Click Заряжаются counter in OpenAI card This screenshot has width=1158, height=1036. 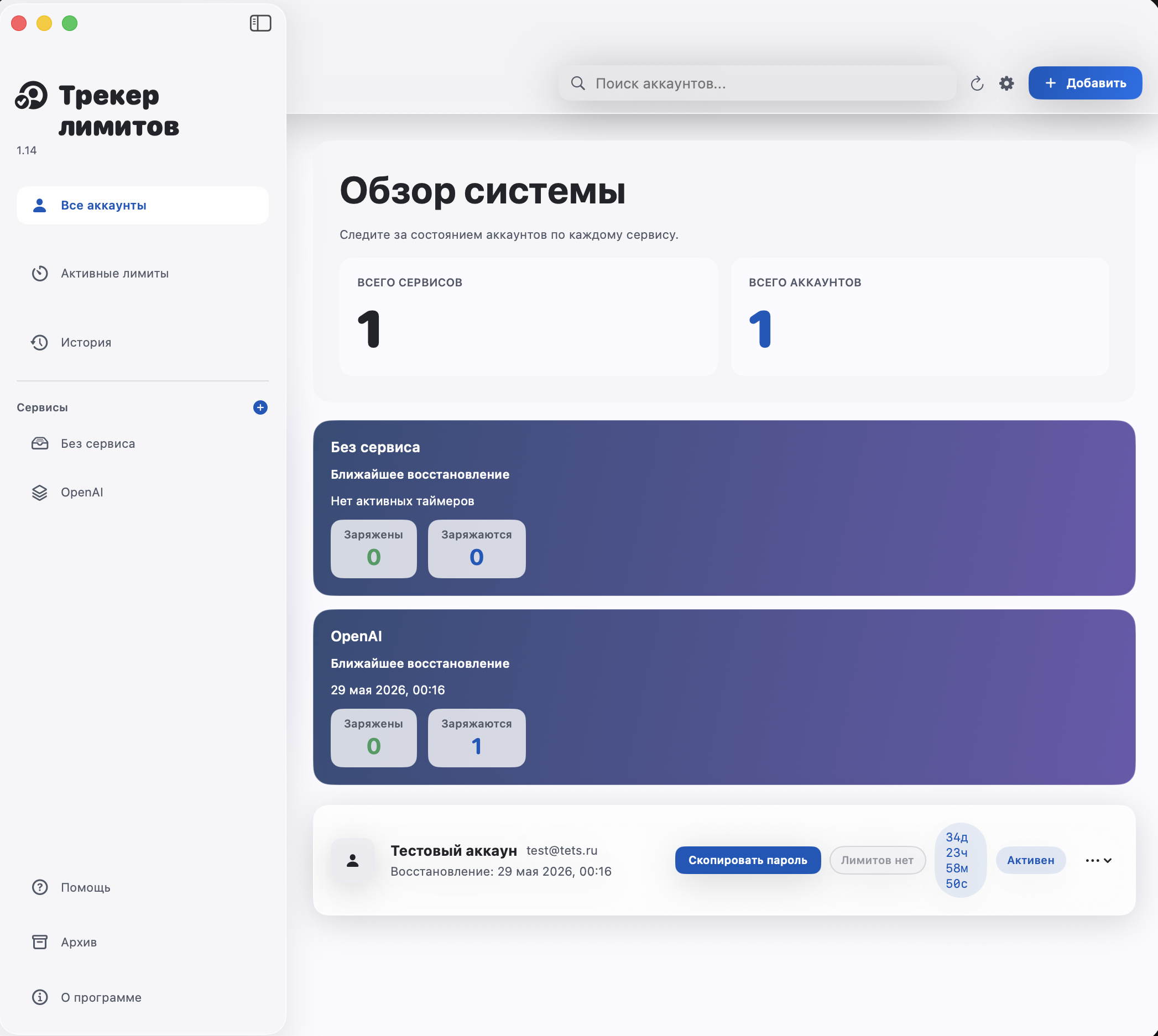click(477, 737)
